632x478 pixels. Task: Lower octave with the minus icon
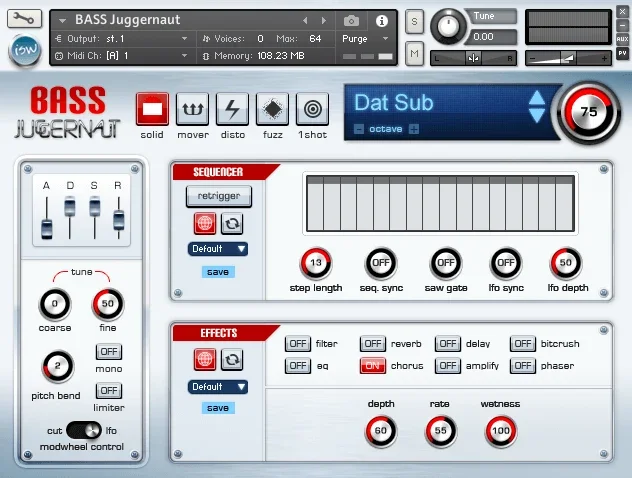coord(359,129)
